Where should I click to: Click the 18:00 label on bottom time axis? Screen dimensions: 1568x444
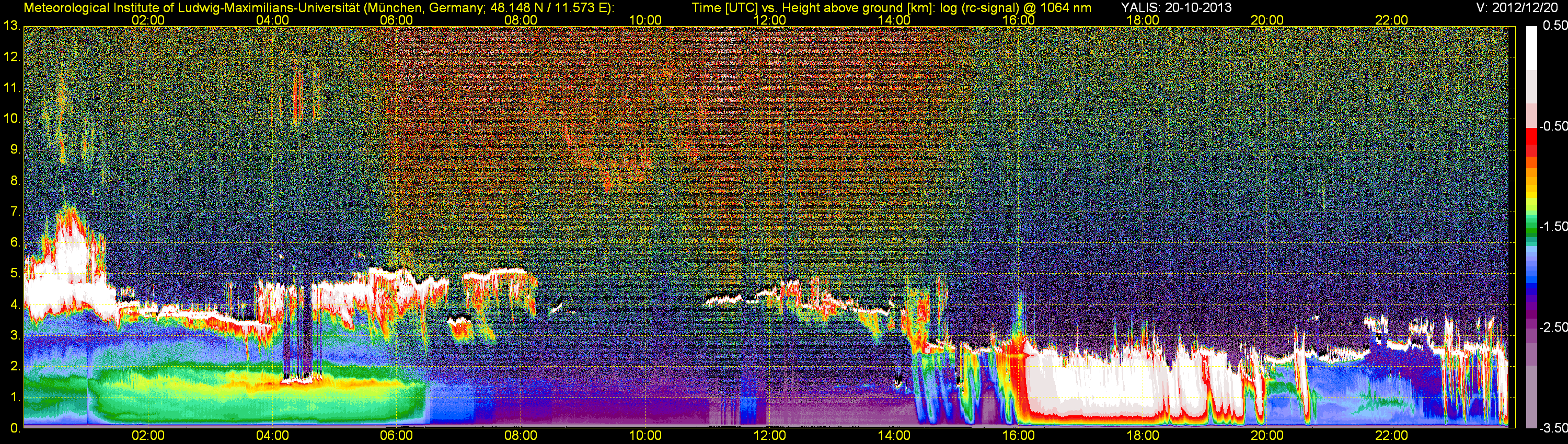point(1143,436)
